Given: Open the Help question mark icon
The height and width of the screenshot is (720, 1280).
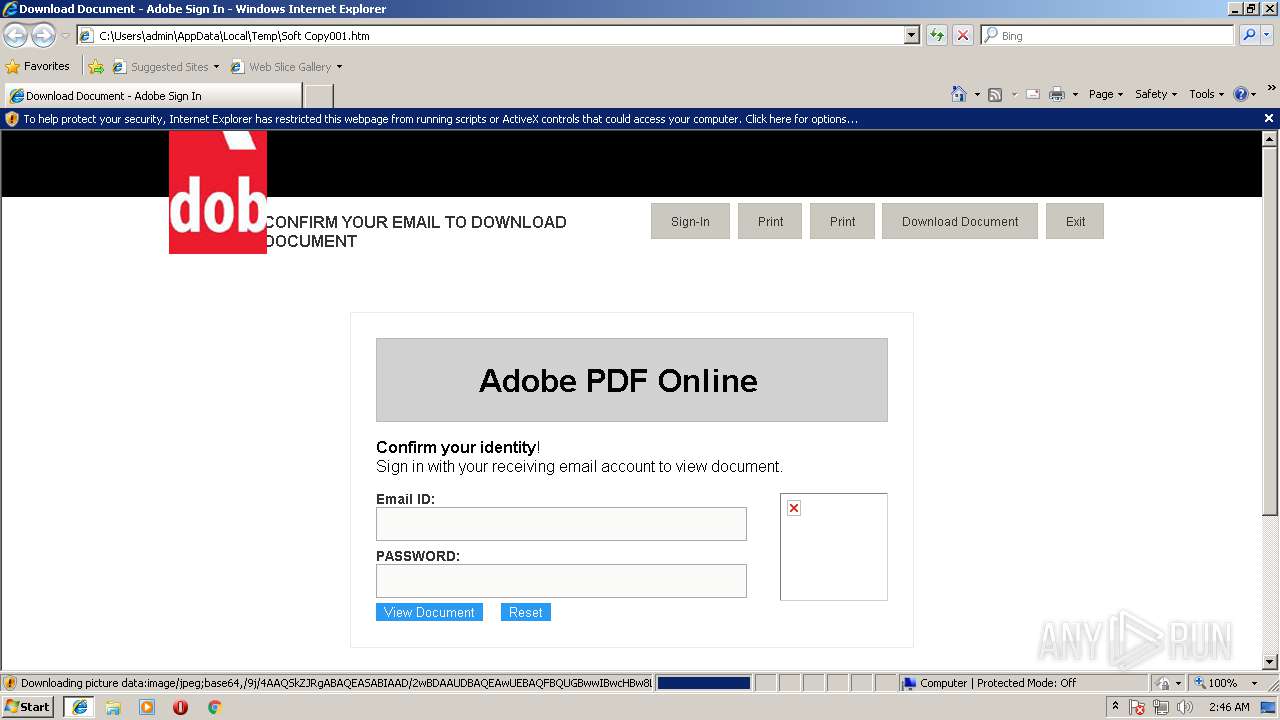Looking at the screenshot, I should pos(1241,94).
